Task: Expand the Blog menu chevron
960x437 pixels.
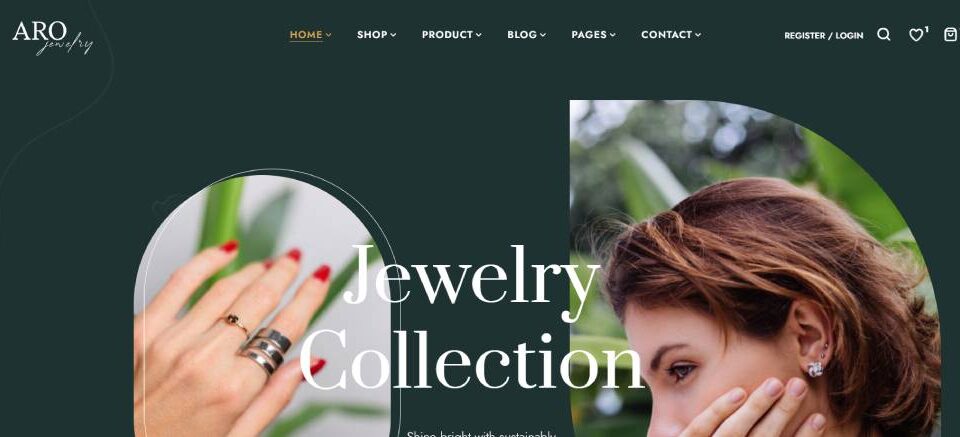Action: click(542, 35)
